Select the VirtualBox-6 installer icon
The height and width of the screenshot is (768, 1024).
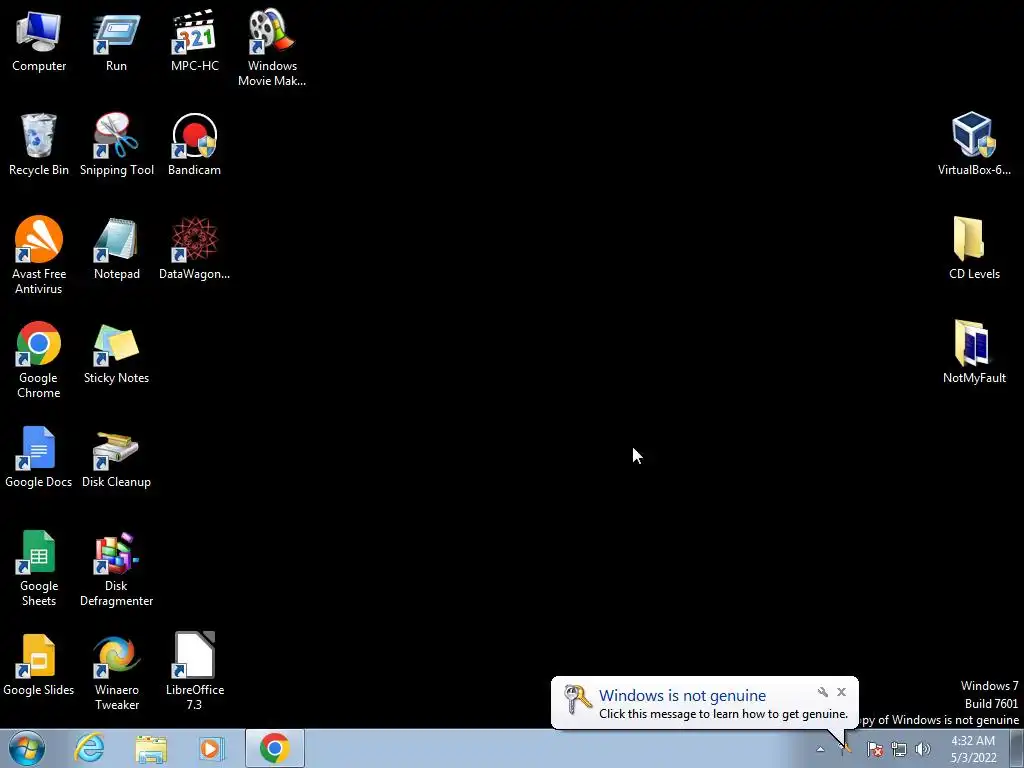click(x=974, y=144)
